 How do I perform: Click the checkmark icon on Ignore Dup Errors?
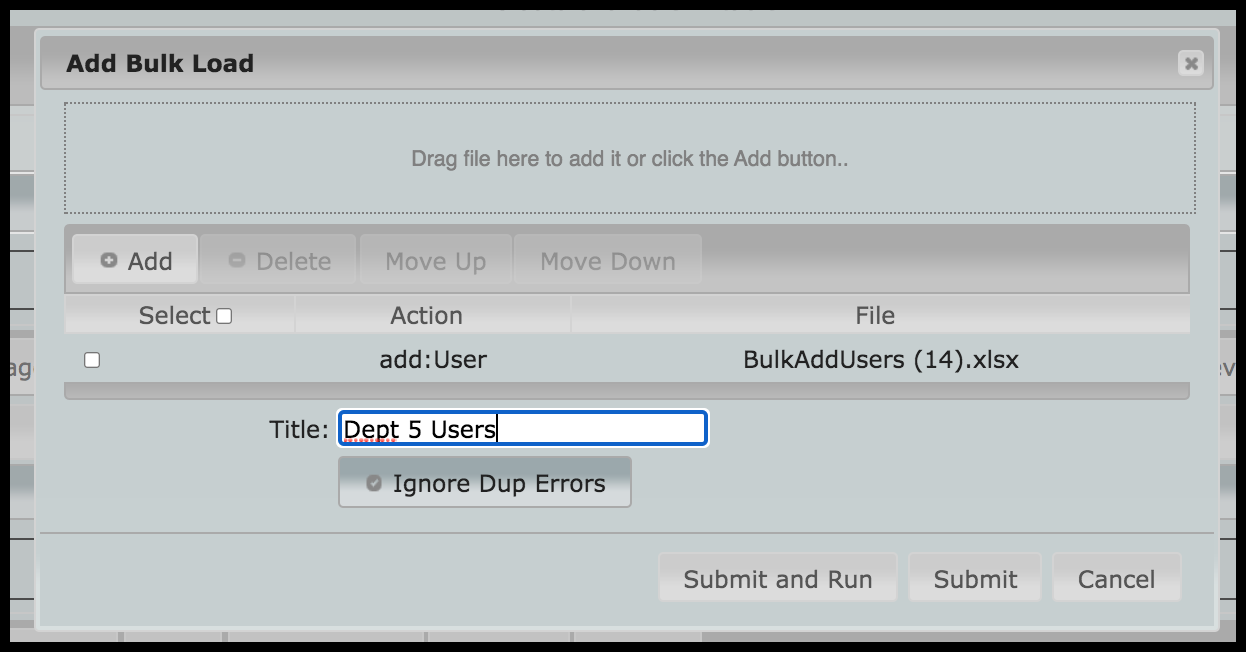(x=374, y=483)
